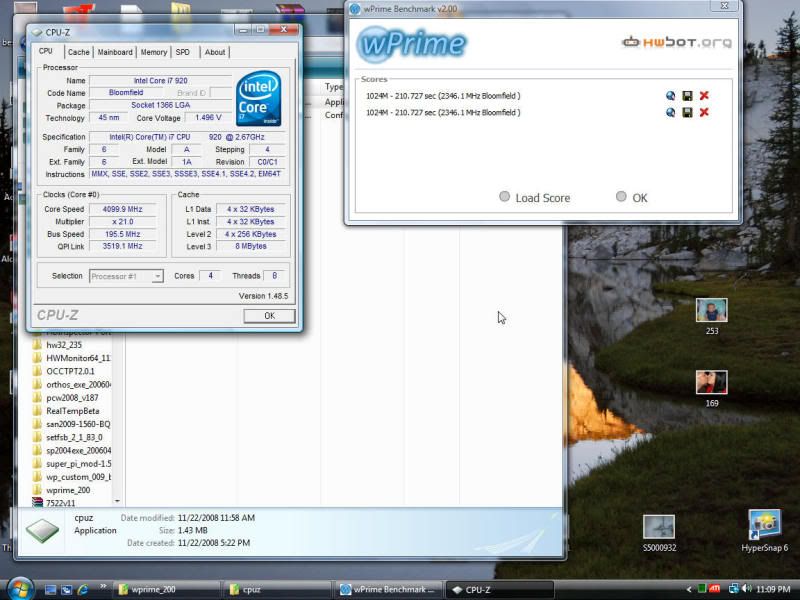
Task: Switch to the Cache tab in CPU-Z
Action: pyautogui.click(x=79, y=52)
